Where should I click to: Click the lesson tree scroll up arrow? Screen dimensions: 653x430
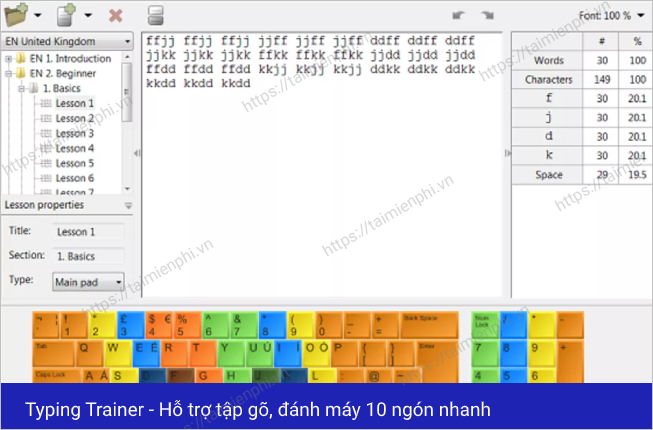click(x=127, y=57)
